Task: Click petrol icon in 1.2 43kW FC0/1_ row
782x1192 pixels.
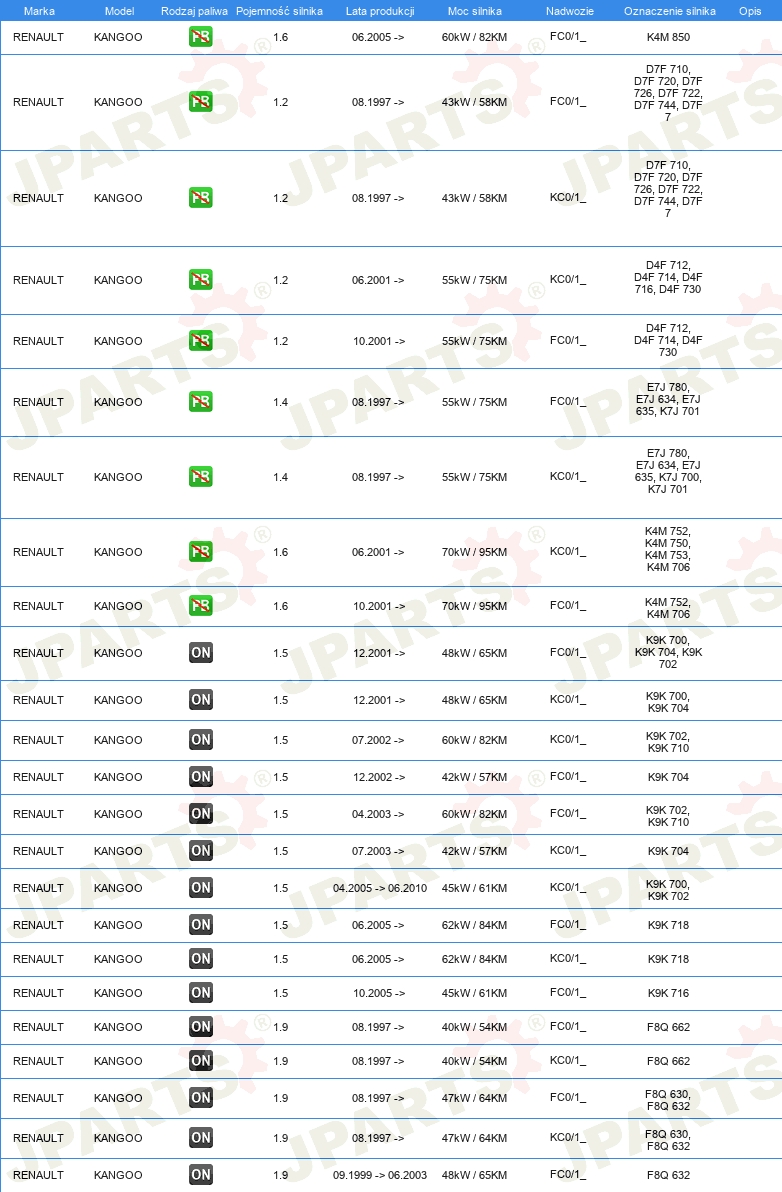Action: click(201, 102)
